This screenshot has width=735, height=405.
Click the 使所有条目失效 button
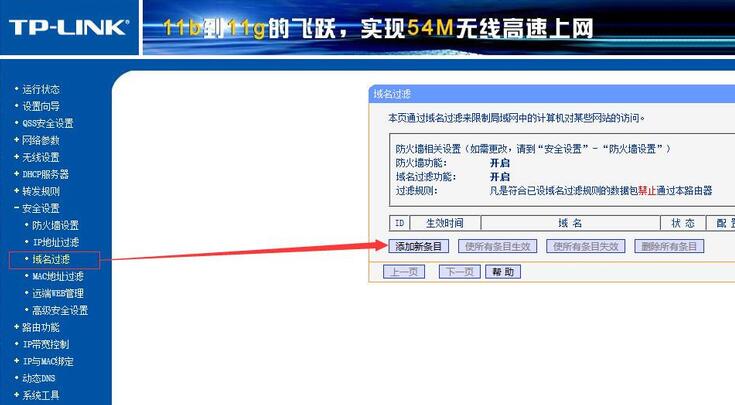(585, 246)
